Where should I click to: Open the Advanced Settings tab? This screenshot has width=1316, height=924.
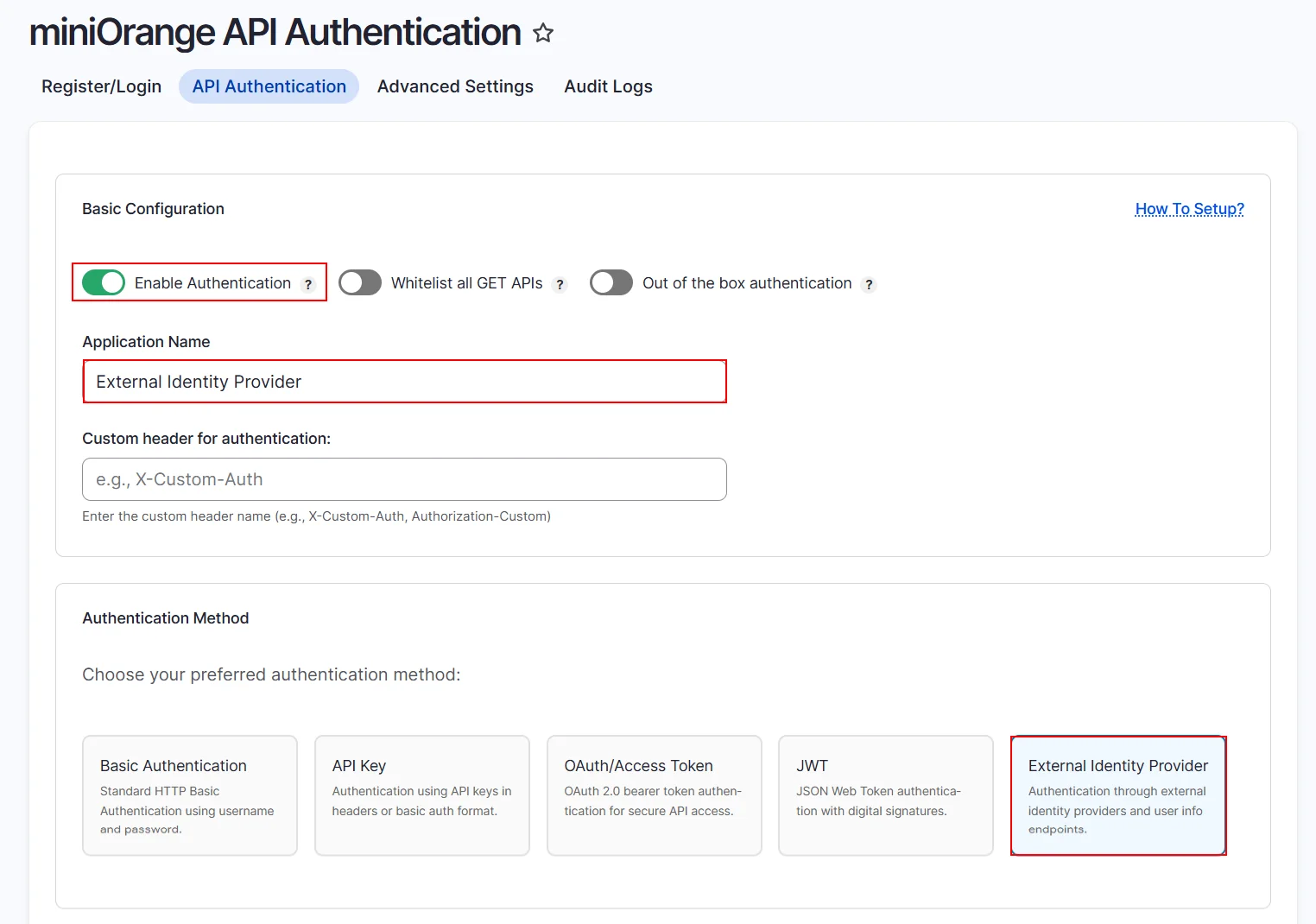click(455, 86)
